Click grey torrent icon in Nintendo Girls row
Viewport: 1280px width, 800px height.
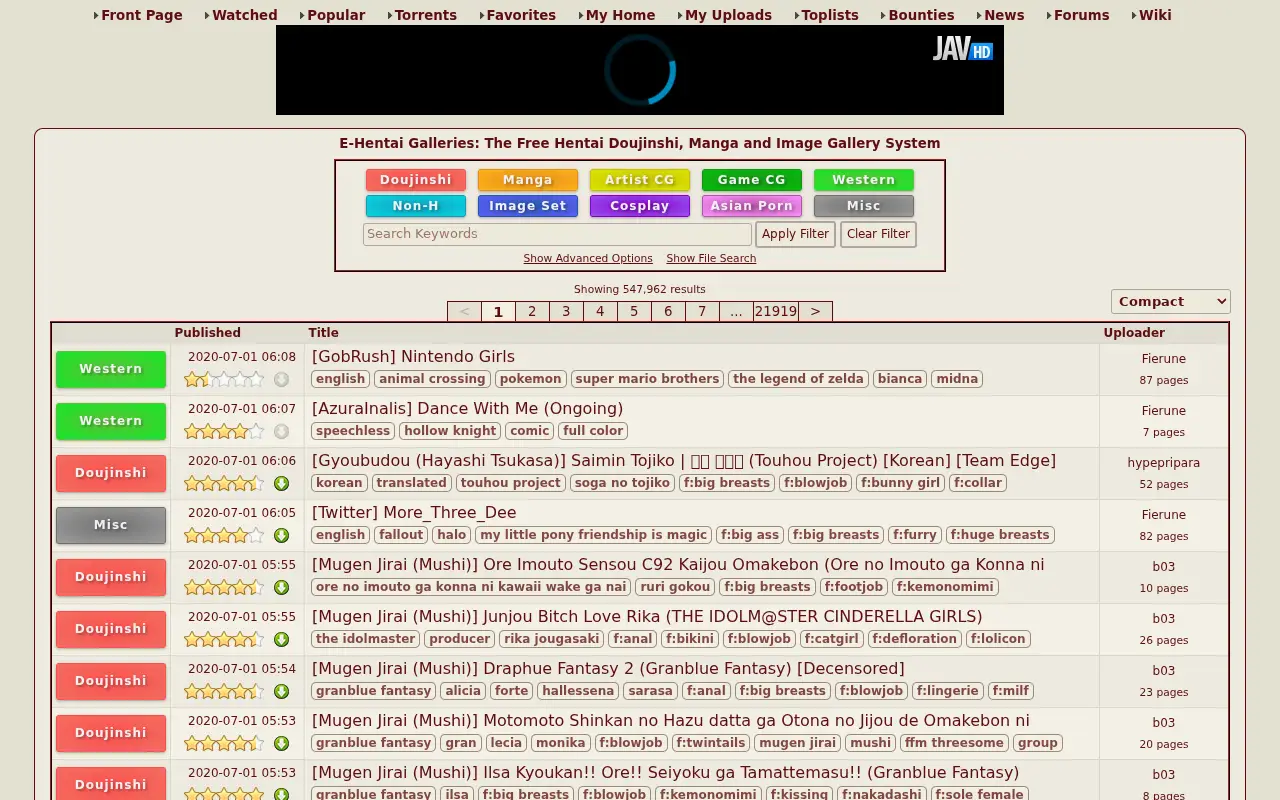[x=281, y=379]
